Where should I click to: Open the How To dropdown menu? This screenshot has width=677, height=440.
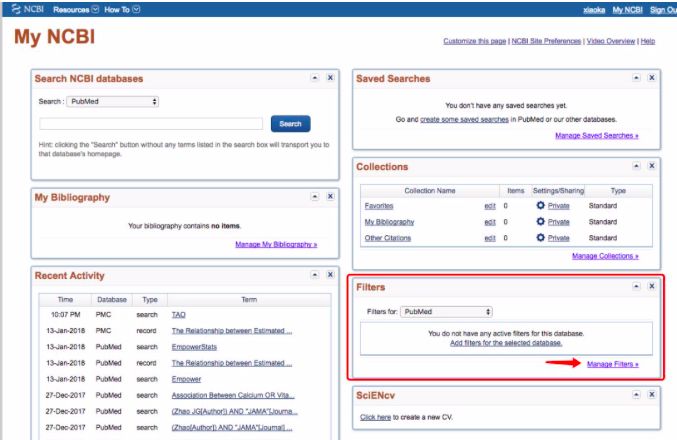pyautogui.click(x=122, y=9)
